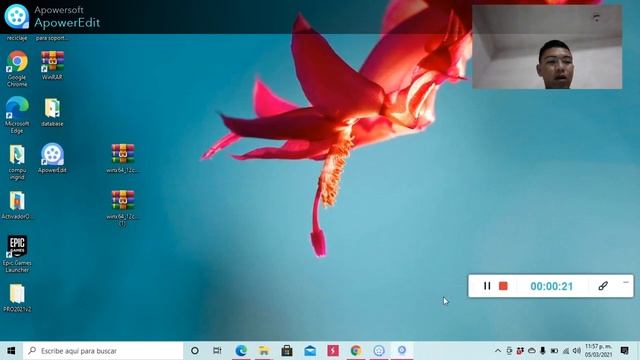Click OneDrive cloud tray icon
Screen dimensions: 640x360
tap(531, 351)
